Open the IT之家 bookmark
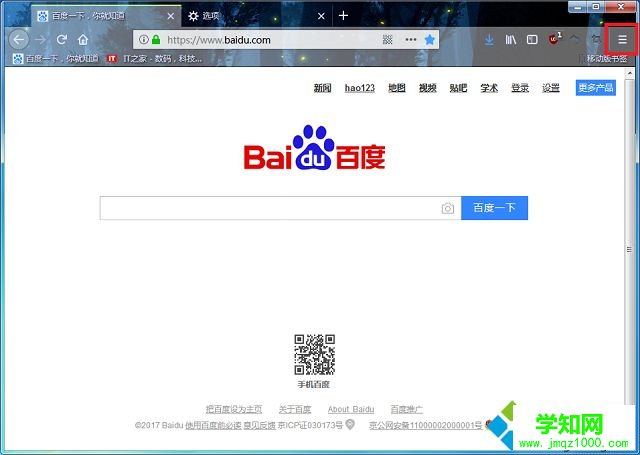 (154, 58)
